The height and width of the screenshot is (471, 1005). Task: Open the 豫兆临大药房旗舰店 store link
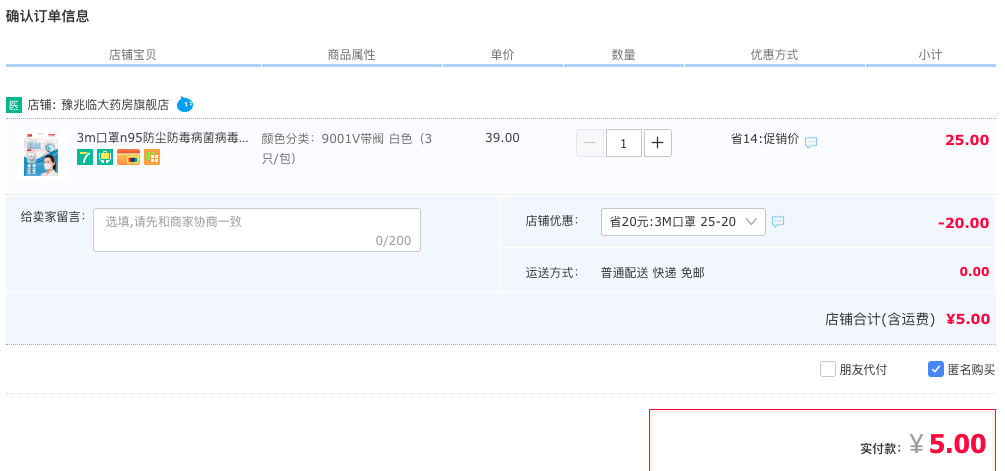[x=115, y=105]
